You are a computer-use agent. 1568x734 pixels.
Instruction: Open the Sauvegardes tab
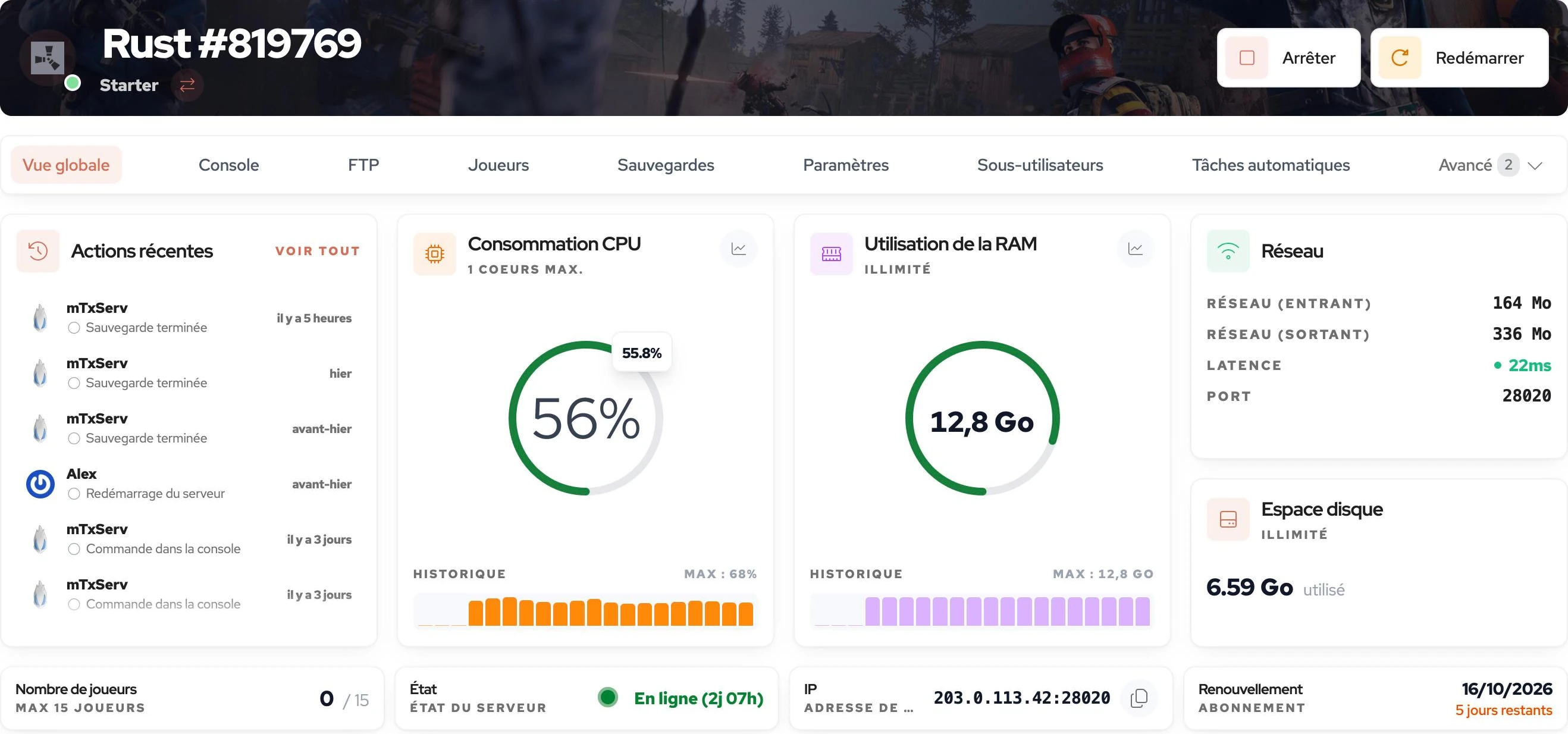point(666,165)
